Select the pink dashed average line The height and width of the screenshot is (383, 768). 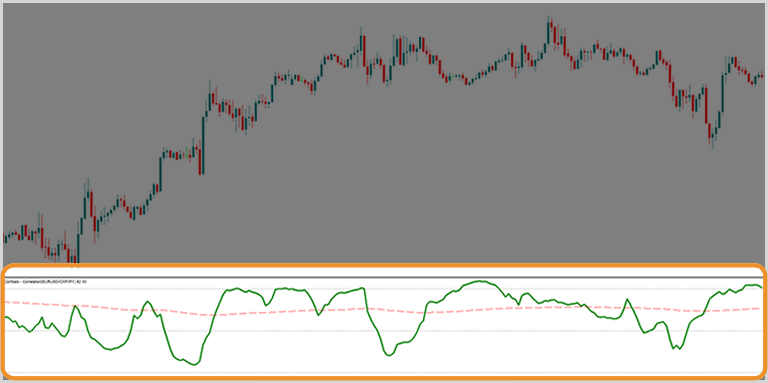click(x=383, y=309)
